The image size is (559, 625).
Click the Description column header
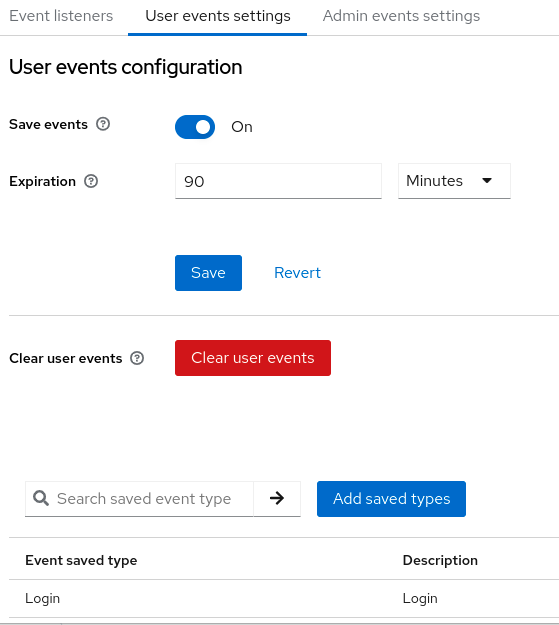tap(440, 560)
